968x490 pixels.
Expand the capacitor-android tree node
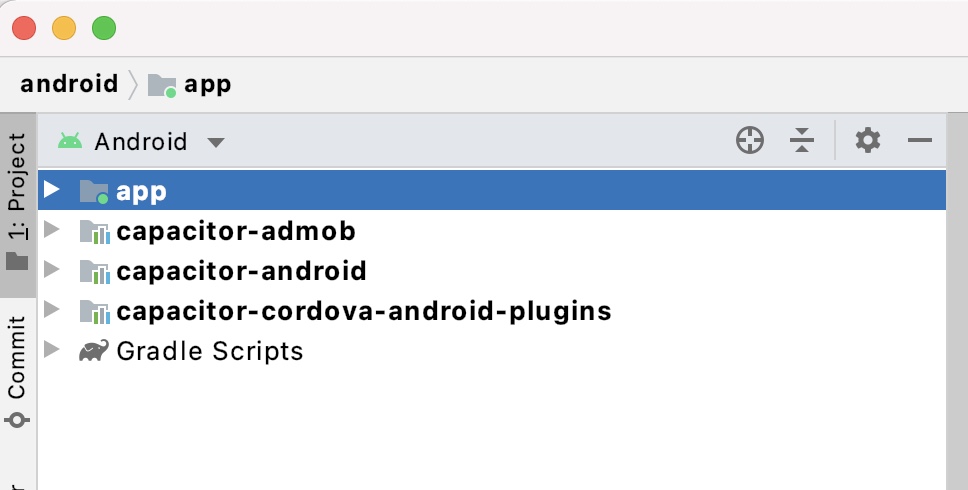pyautogui.click(x=52, y=270)
